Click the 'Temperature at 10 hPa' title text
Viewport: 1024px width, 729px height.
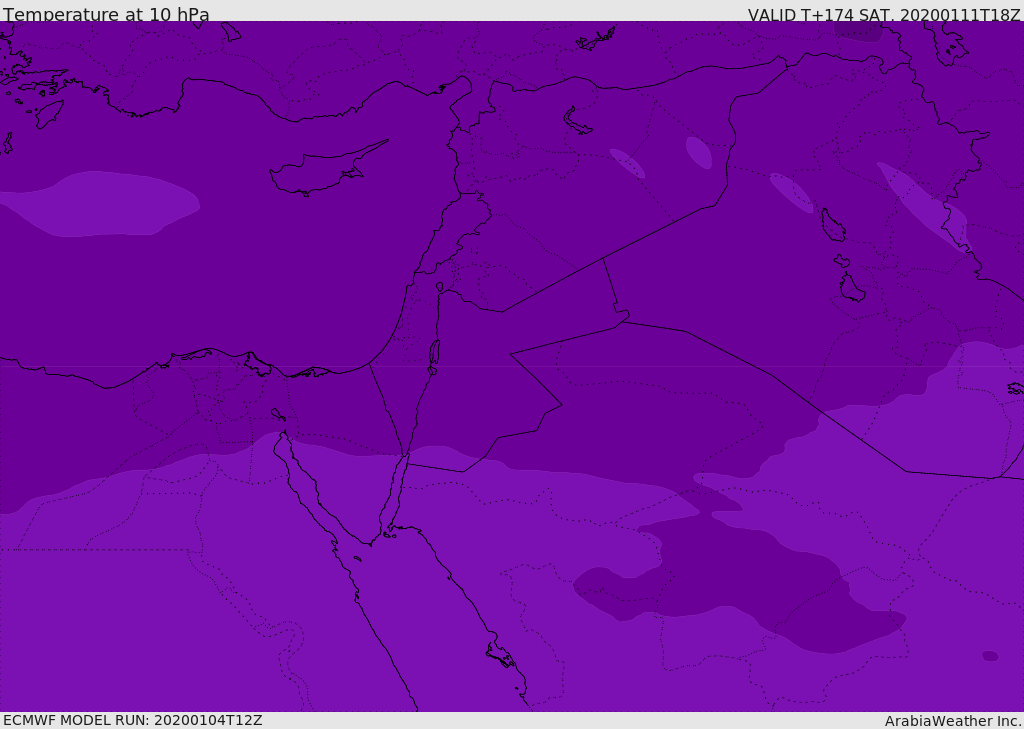click(106, 14)
